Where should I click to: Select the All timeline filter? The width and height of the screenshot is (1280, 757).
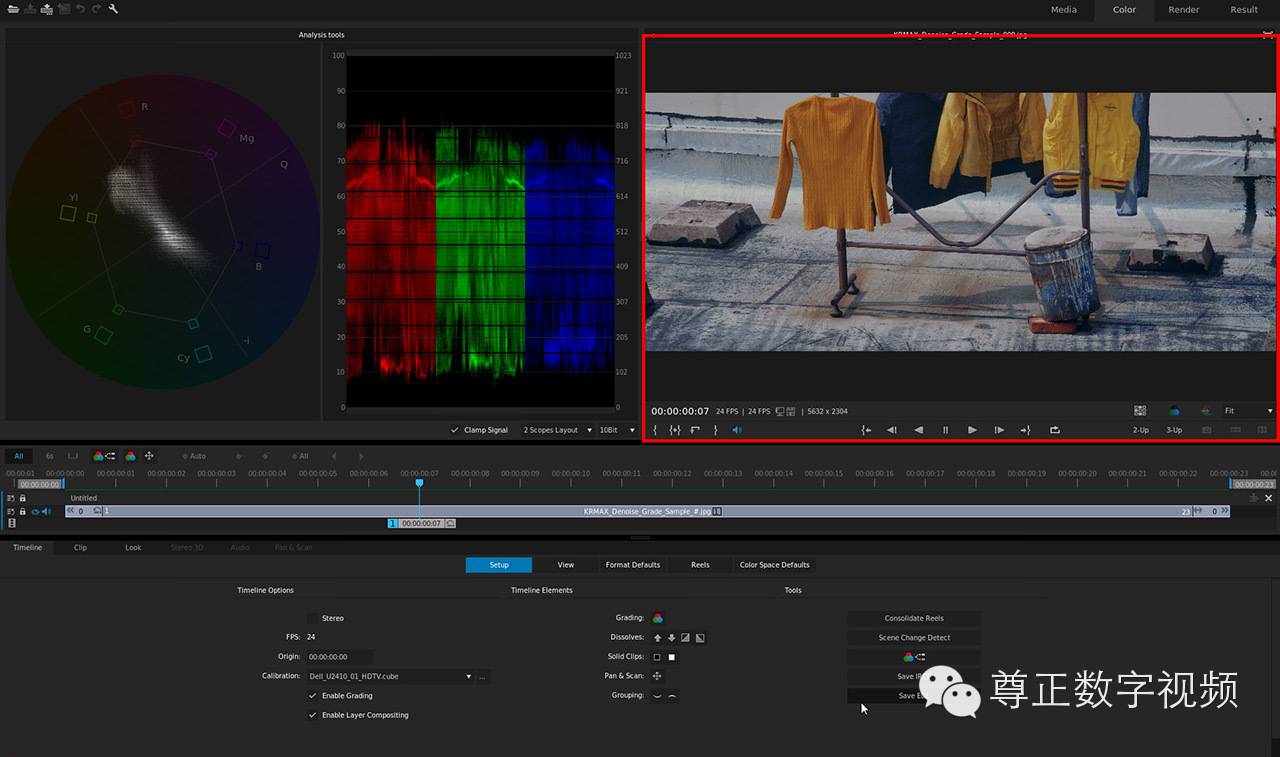tap(19, 456)
